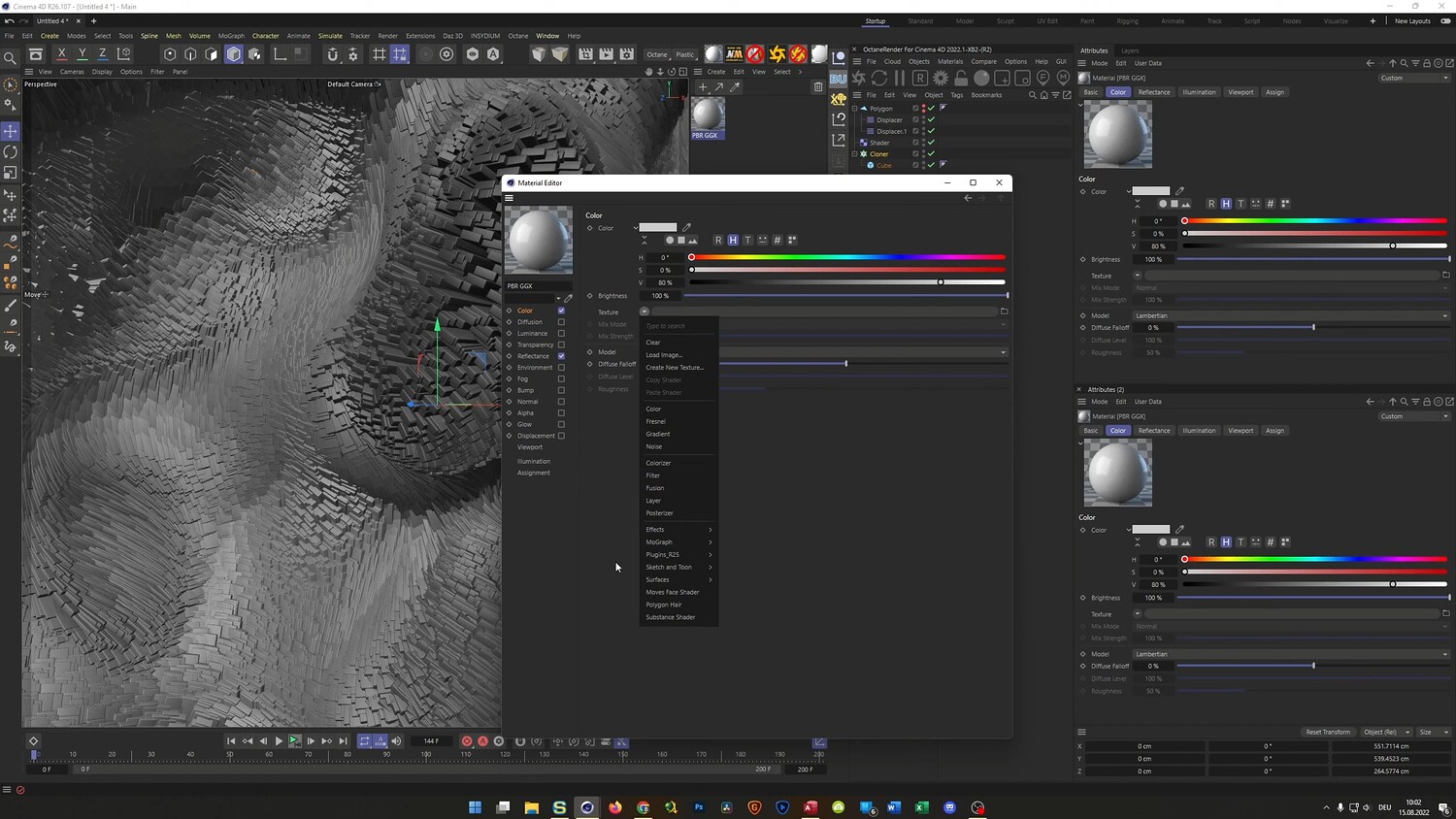Open the MoGraph menu in the menu bar
Screen dimensions: 1456x819
231,36
